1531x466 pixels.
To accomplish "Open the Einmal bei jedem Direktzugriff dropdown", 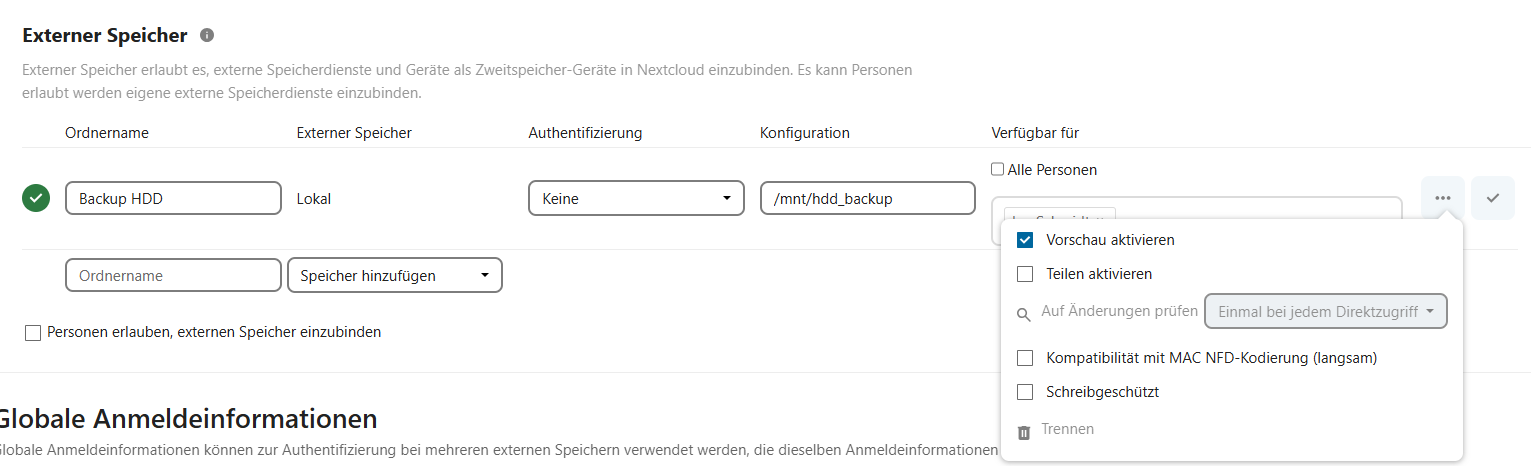I will point(1326,311).
